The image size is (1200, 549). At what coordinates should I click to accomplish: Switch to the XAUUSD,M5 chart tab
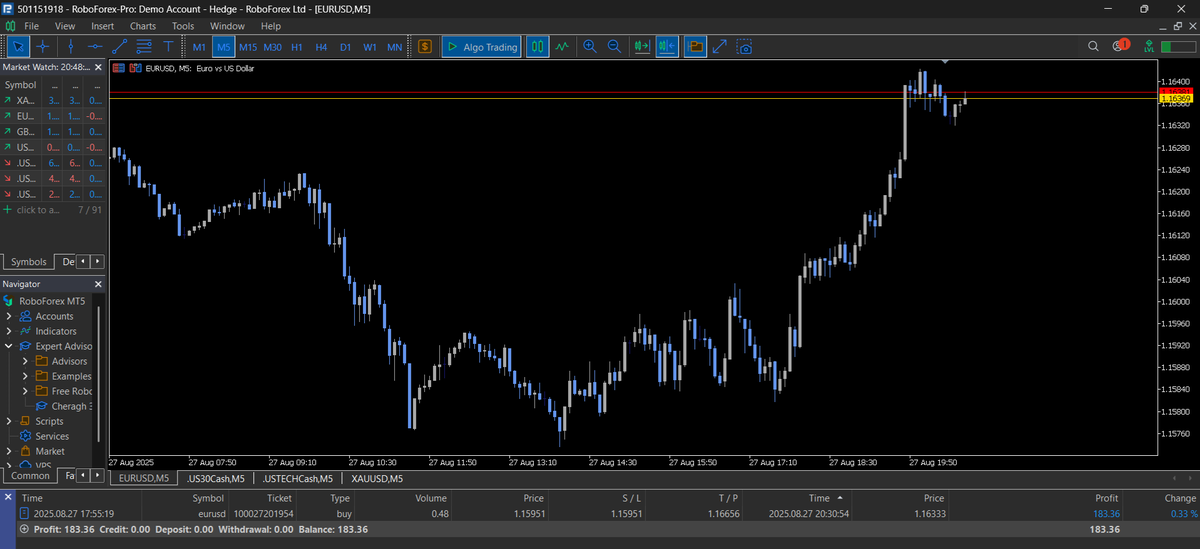point(375,478)
